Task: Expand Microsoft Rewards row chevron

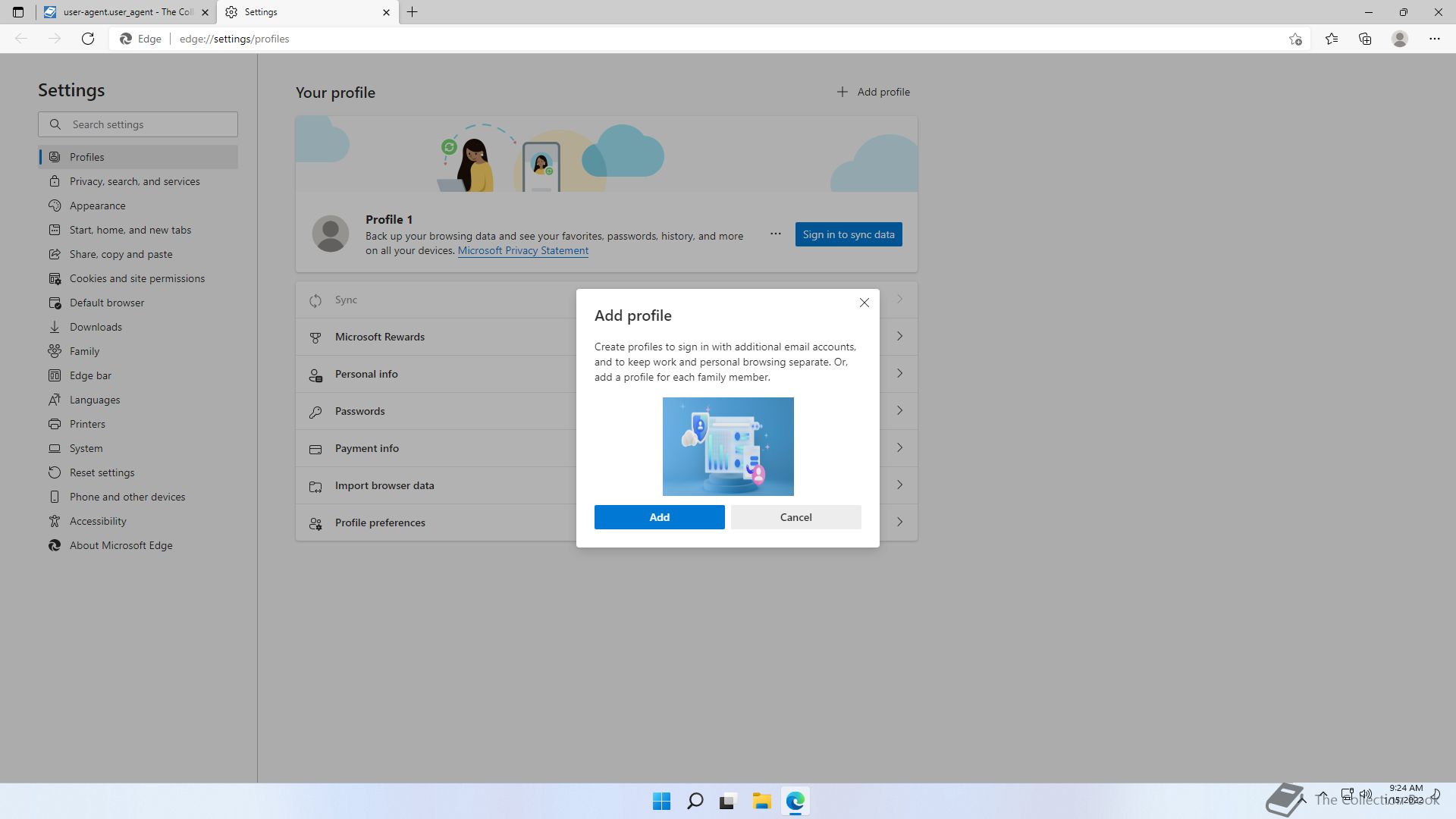Action: coord(899,336)
